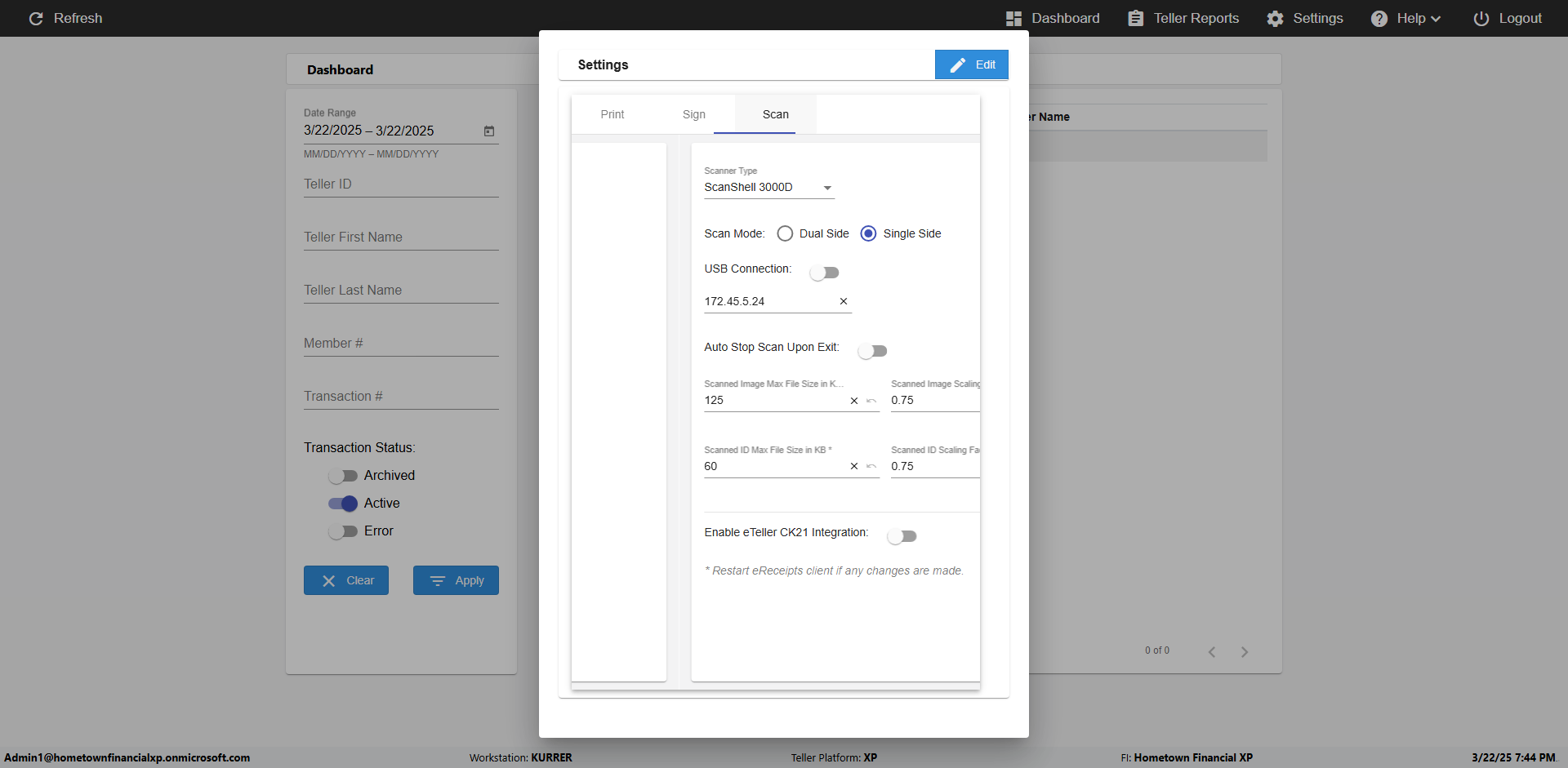Image resolution: width=1568 pixels, height=768 pixels.
Task: Click the Teller Platform: XP status text
Action: [834, 758]
